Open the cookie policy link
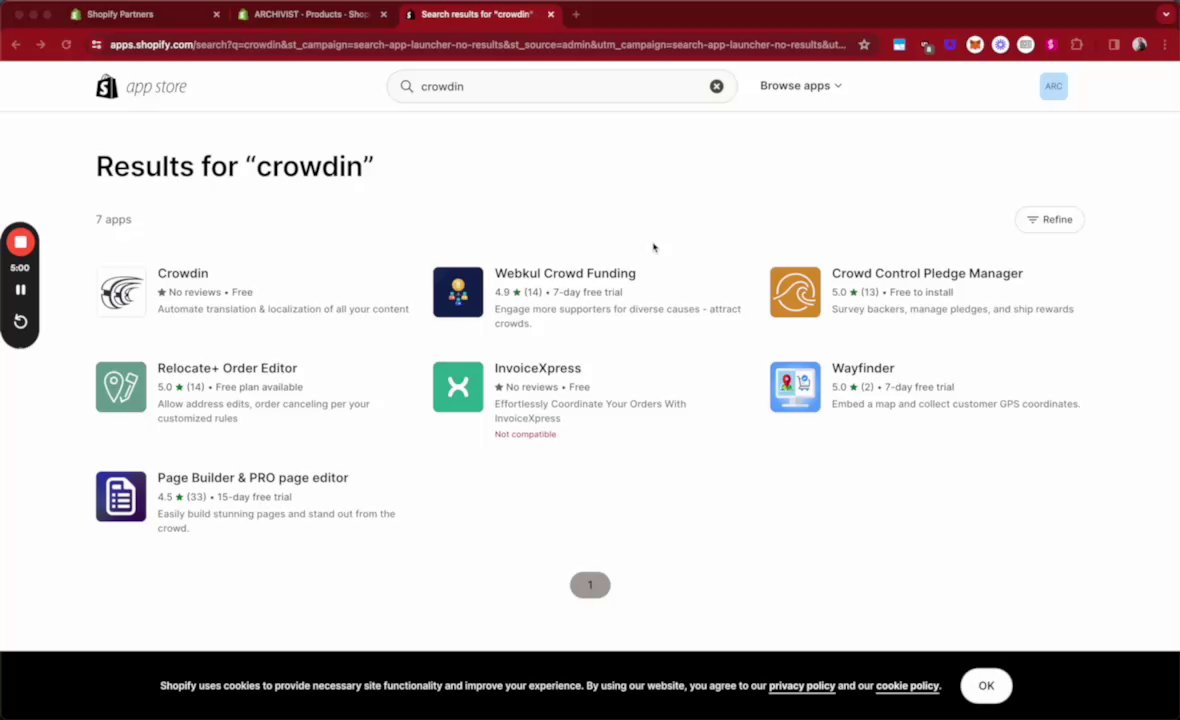The image size is (1180, 720). [x=908, y=685]
